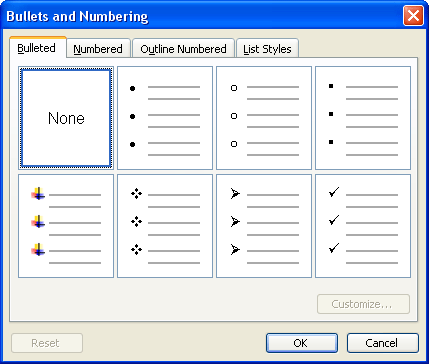
Task: Open the Outline Numbered tab
Action: click(x=183, y=49)
